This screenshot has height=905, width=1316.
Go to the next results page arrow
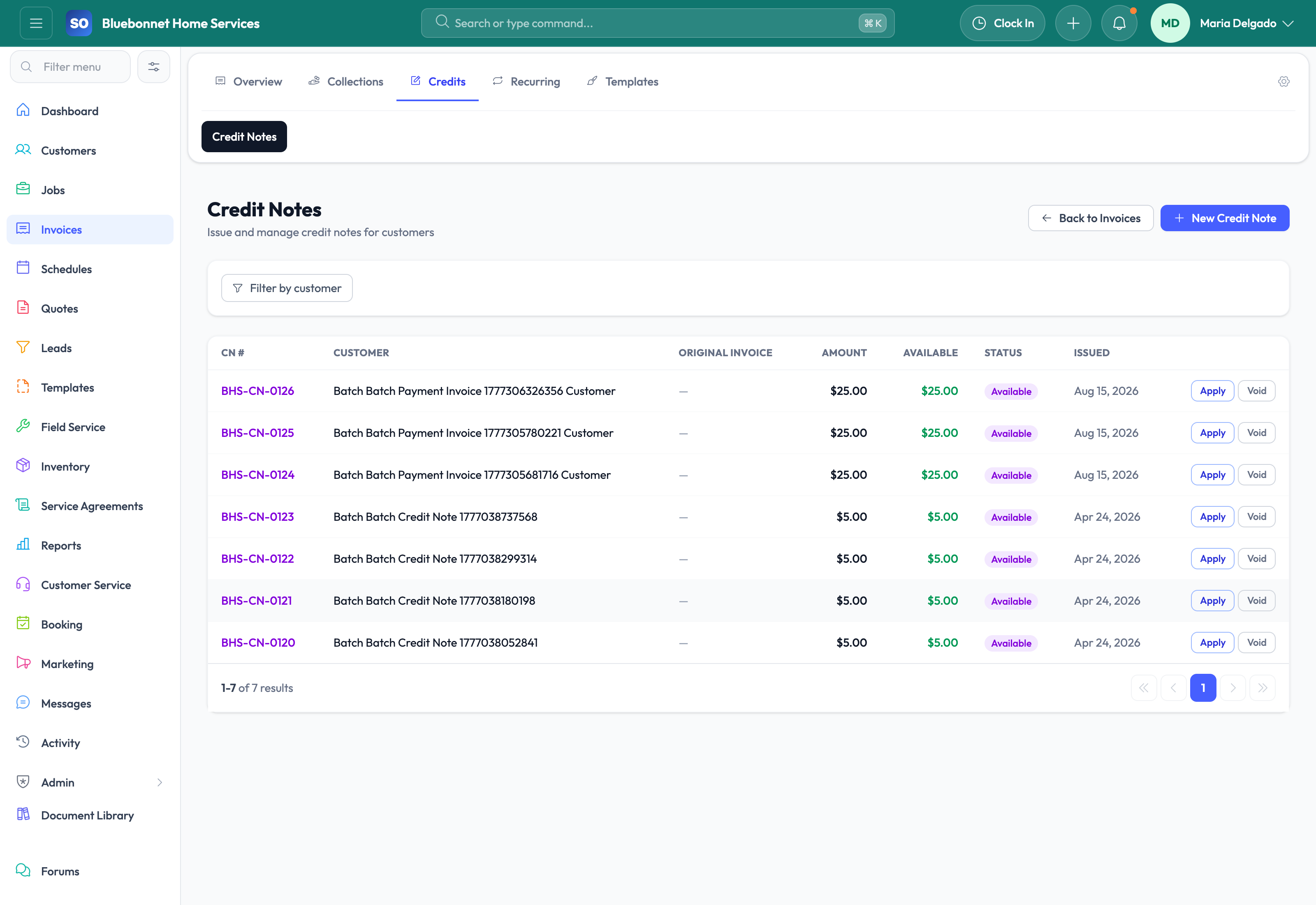(1233, 688)
